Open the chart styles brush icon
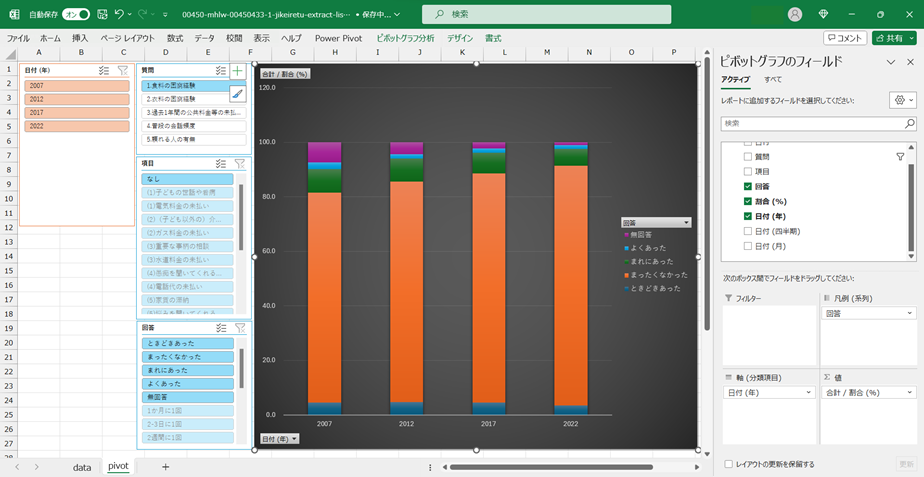 237,94
